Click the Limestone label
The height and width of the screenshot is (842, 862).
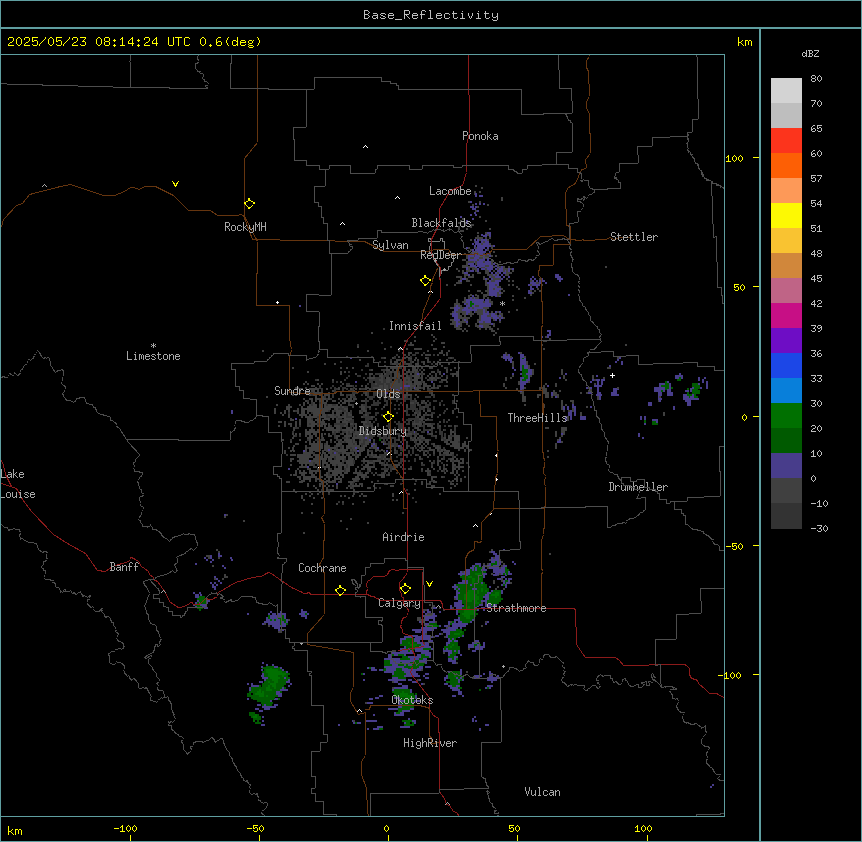pyautogui.click(x=153, y=356)
